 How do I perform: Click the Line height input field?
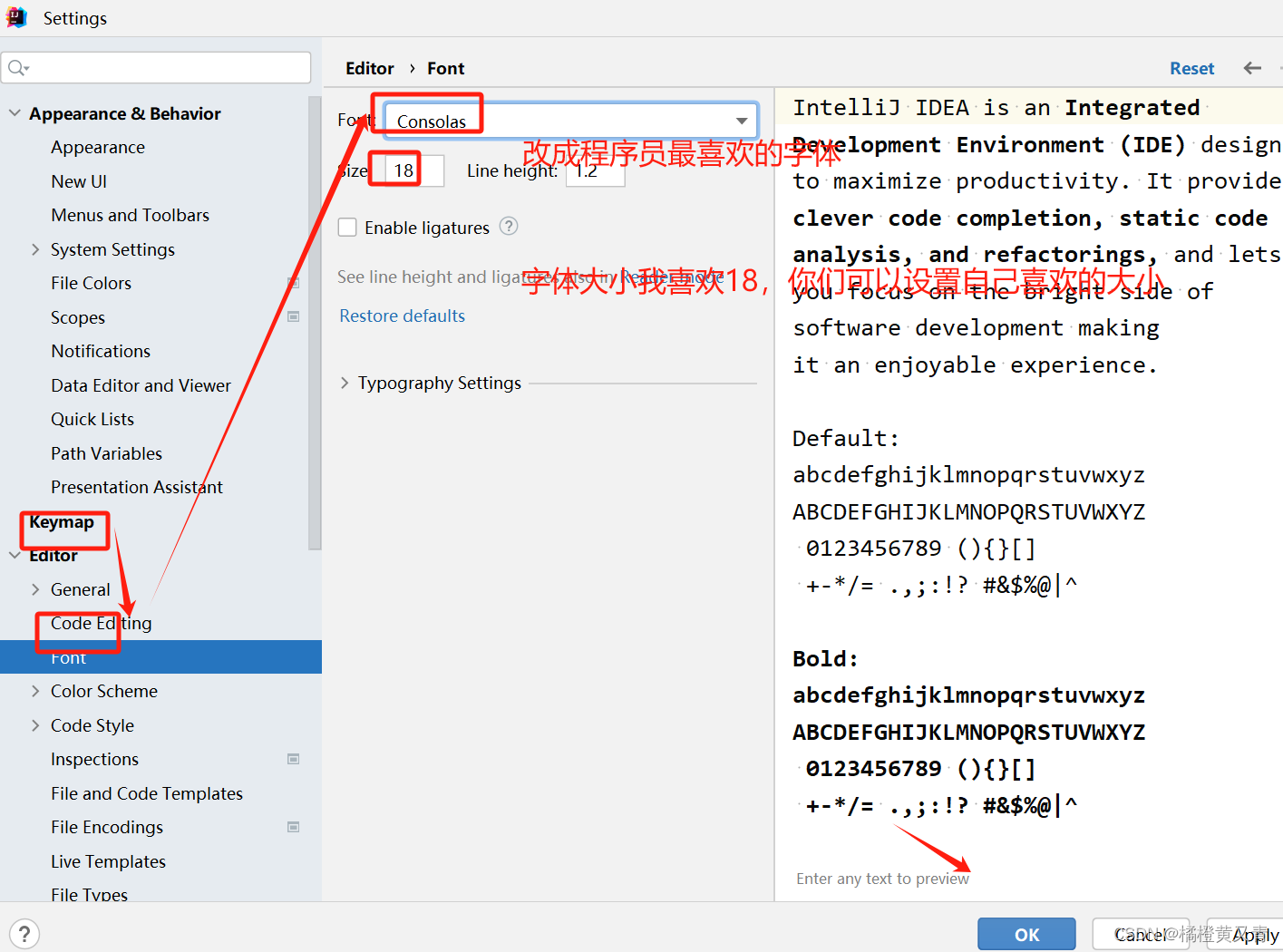(596, 170)
